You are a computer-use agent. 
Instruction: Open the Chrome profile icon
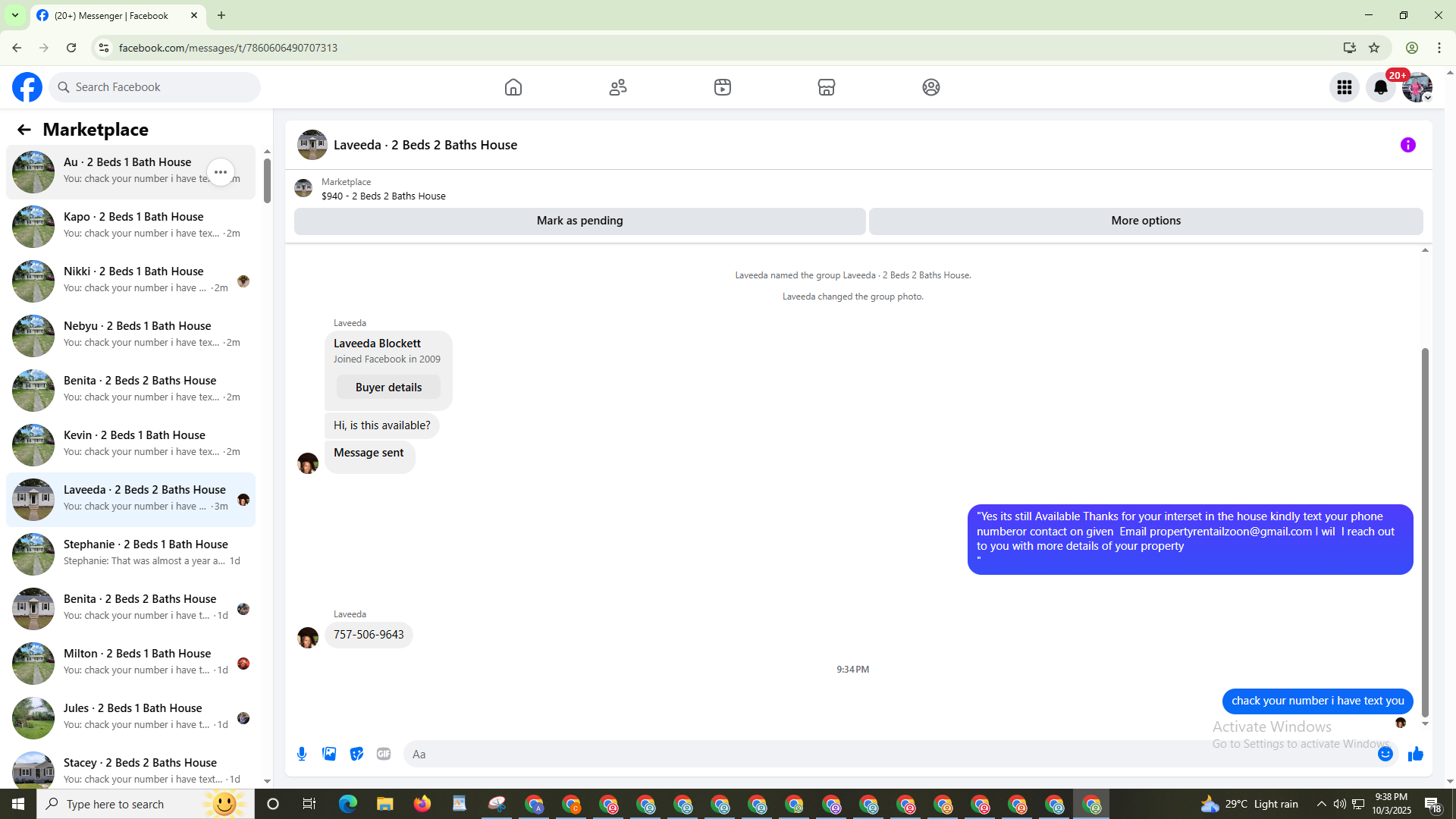coord(1412,48)
